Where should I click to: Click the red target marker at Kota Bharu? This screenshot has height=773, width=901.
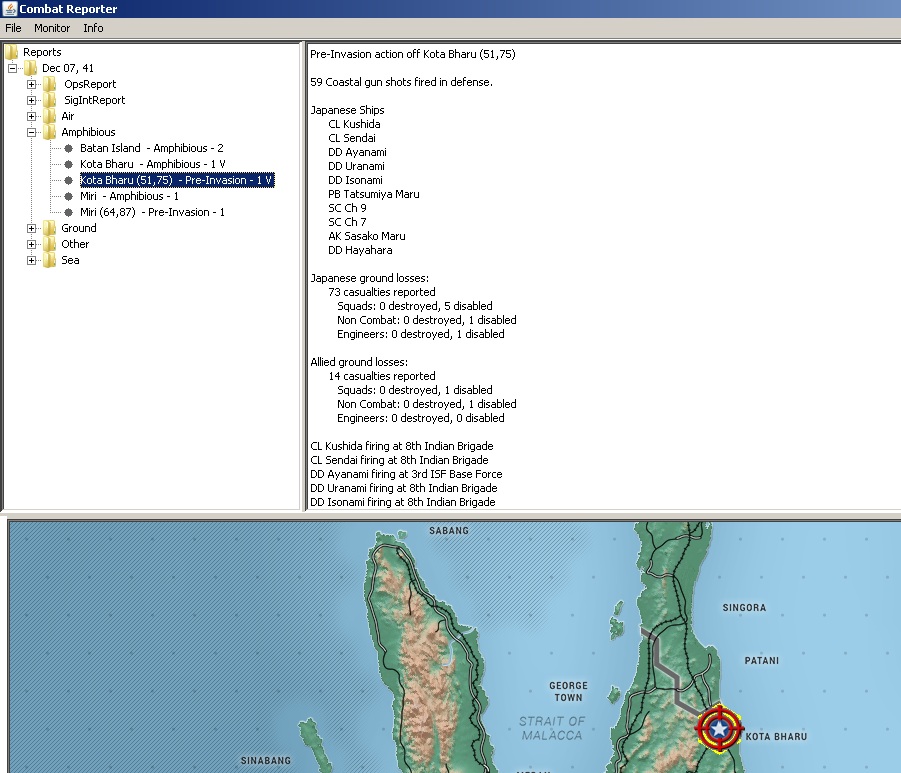point(718,729)
